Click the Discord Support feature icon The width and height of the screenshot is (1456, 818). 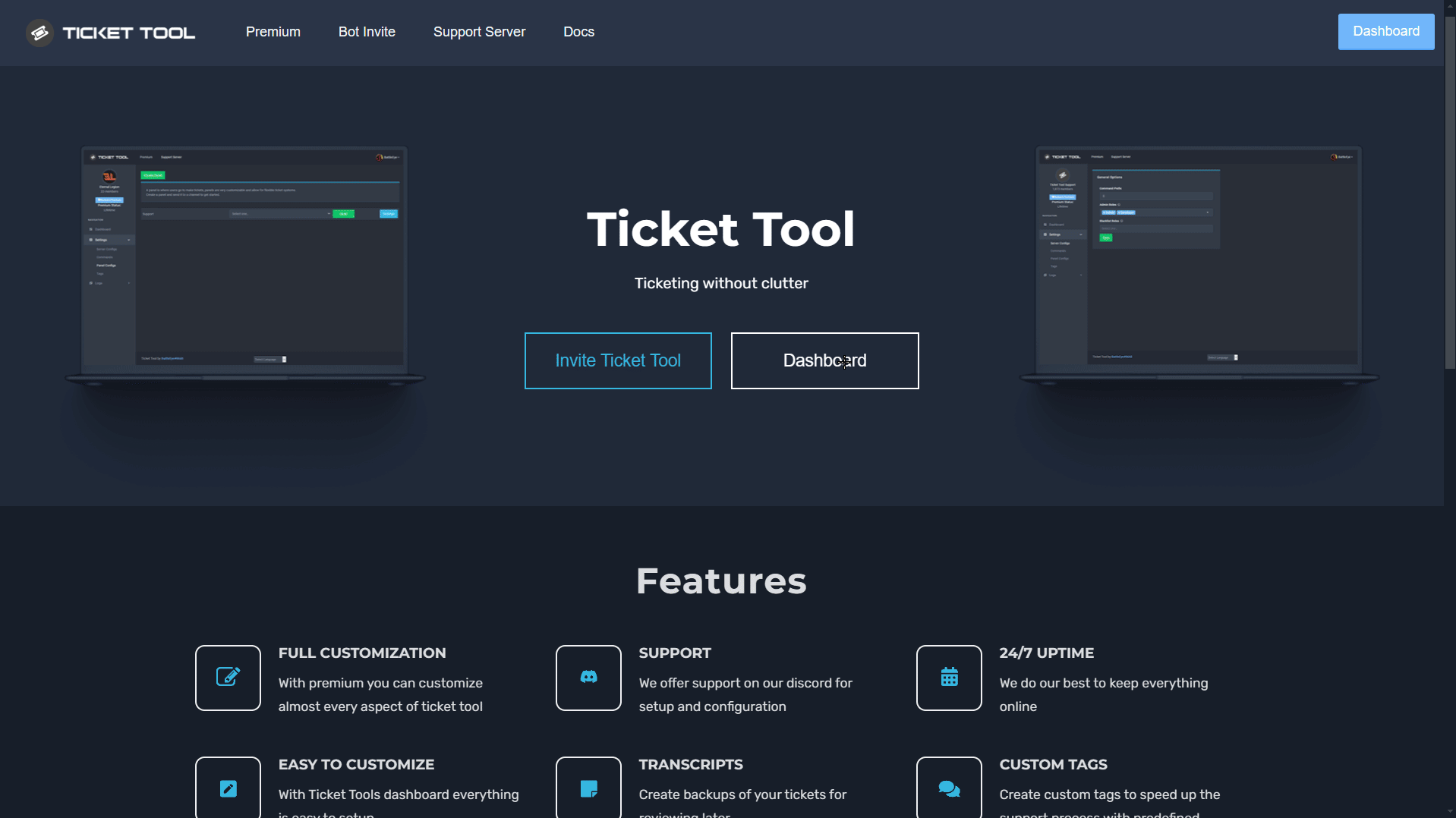[588, 677]
